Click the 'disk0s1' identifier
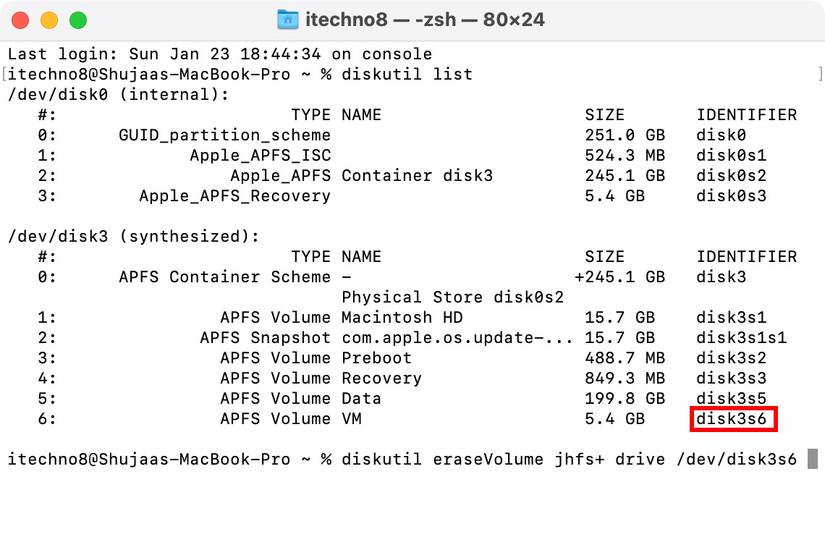The width and height of the screenshot is (825, 537). pos(731,156)
